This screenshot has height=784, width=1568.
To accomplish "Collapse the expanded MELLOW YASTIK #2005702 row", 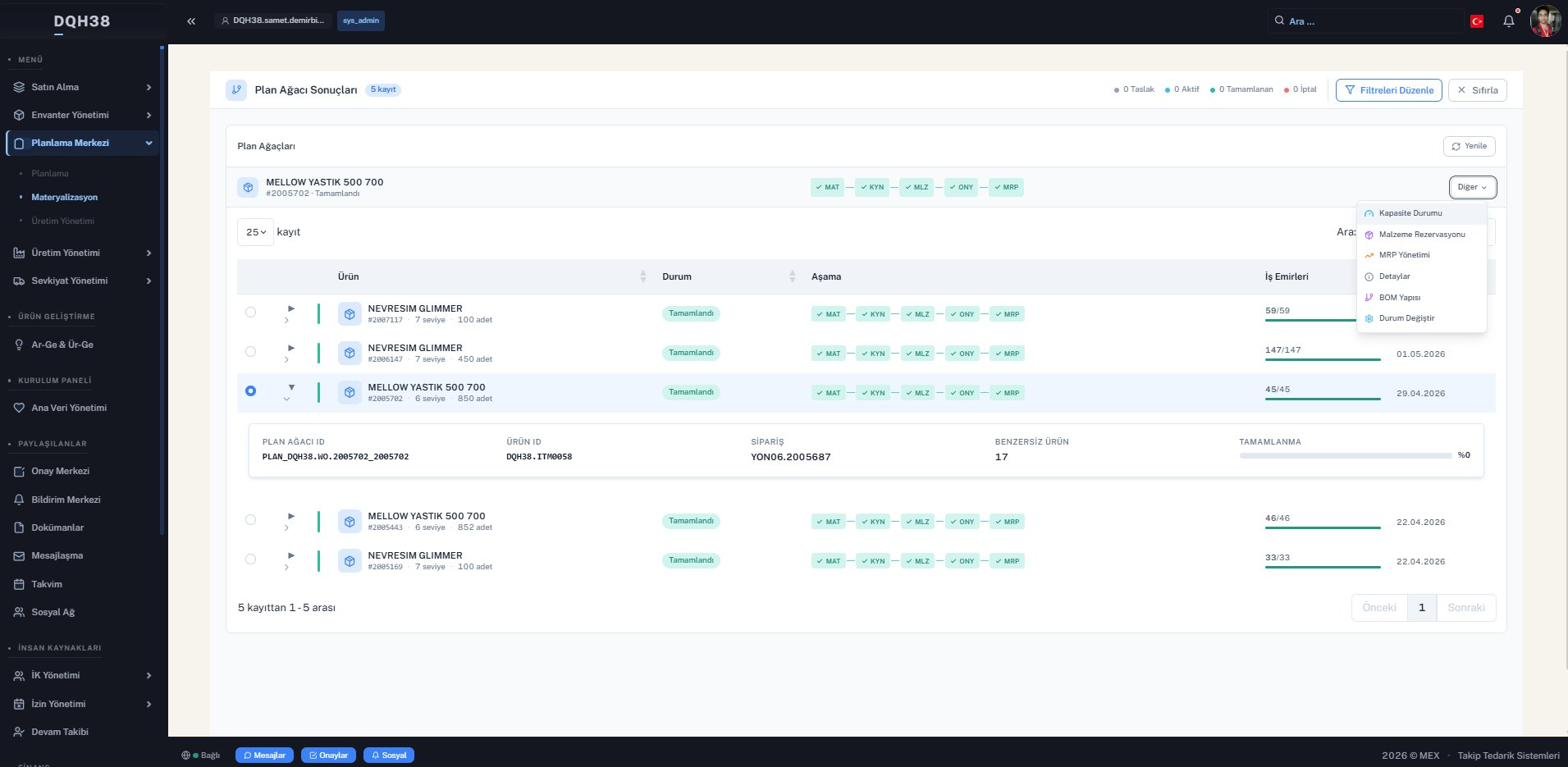I will pos(291,388).
